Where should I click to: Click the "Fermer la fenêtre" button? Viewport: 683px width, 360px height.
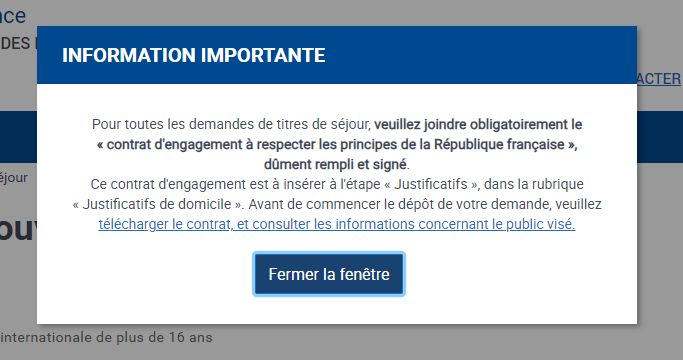tap(329, 274)
